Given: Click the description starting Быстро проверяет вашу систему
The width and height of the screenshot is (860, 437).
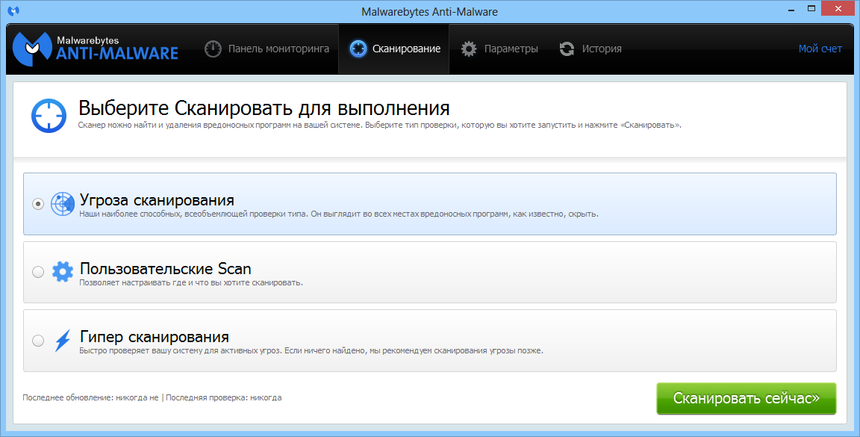Looking at the screenshot, I should tap(312, 351).
